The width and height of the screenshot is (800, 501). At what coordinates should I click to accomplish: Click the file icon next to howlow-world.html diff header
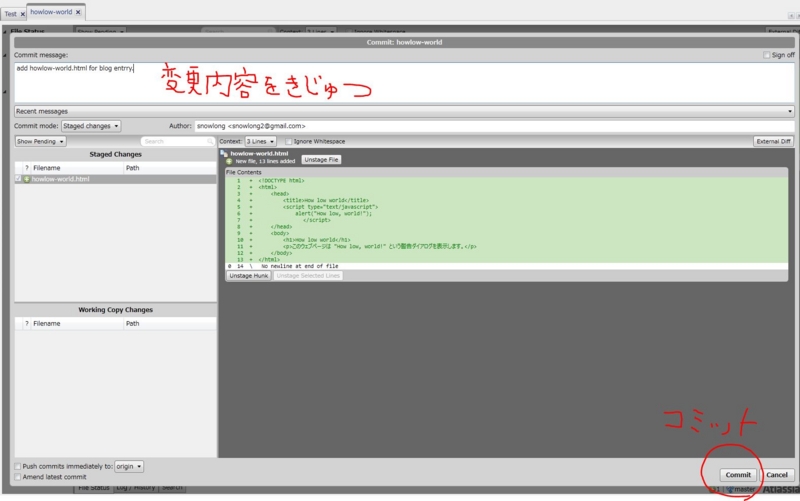point(223,153)
